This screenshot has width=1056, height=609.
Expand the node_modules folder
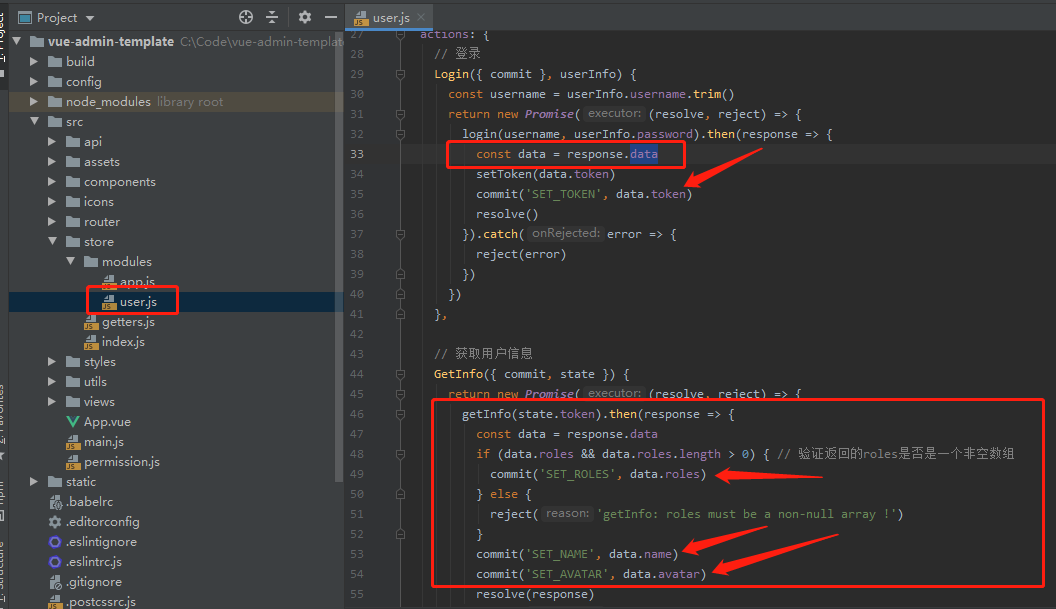(34, 102)
